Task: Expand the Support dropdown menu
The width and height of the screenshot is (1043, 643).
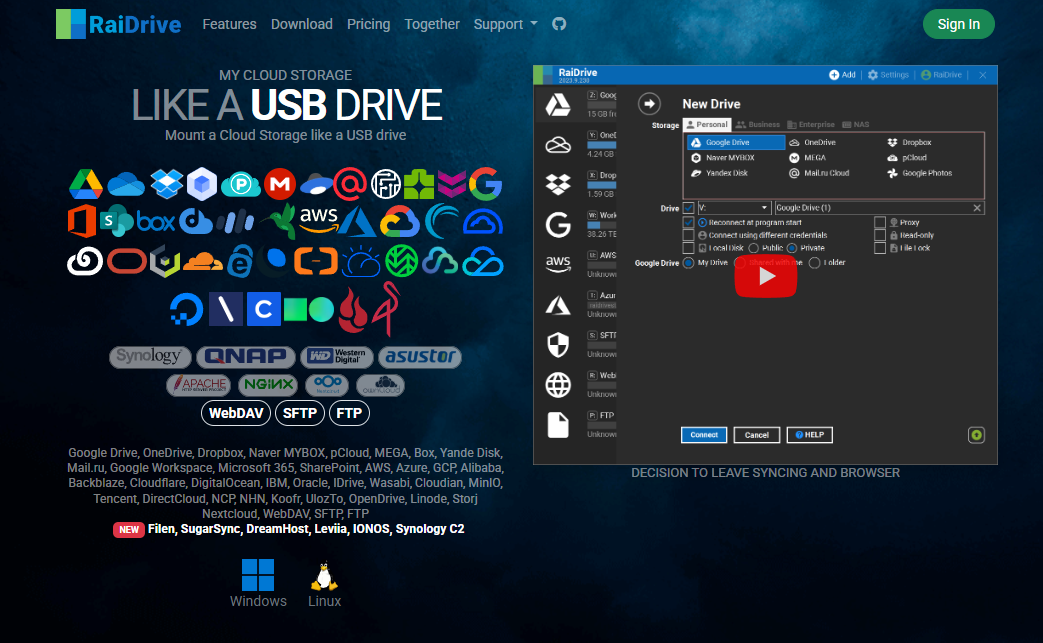Action: click(x=505, y=24)
